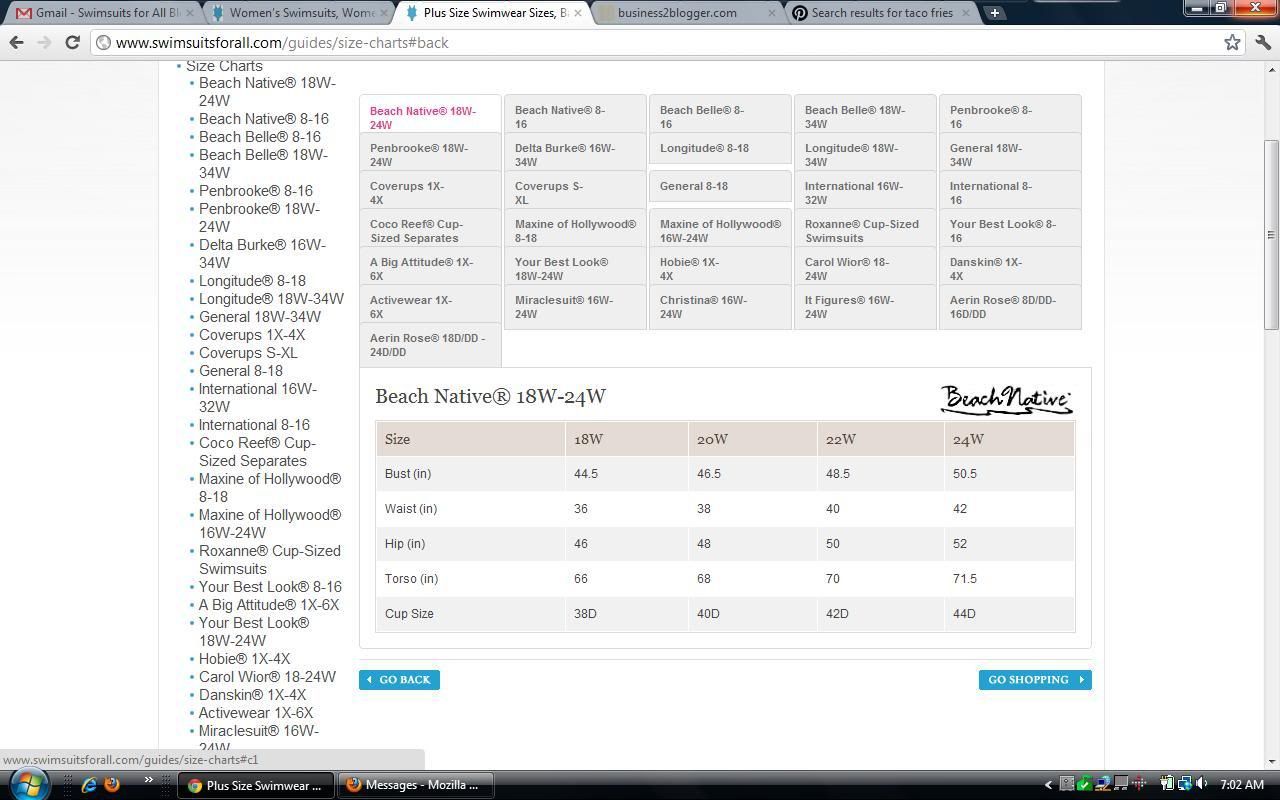Select Christina 16W-24W chart tab
The width and height of the screenshot is (1280, 800).
720,307
